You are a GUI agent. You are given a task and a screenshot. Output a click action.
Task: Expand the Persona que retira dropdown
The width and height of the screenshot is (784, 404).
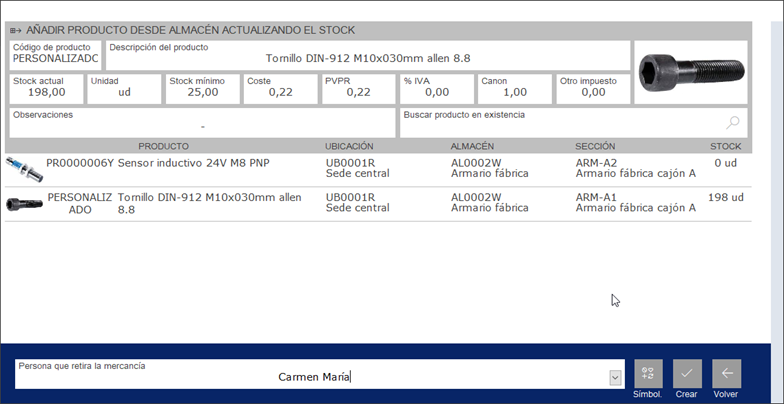615,377
